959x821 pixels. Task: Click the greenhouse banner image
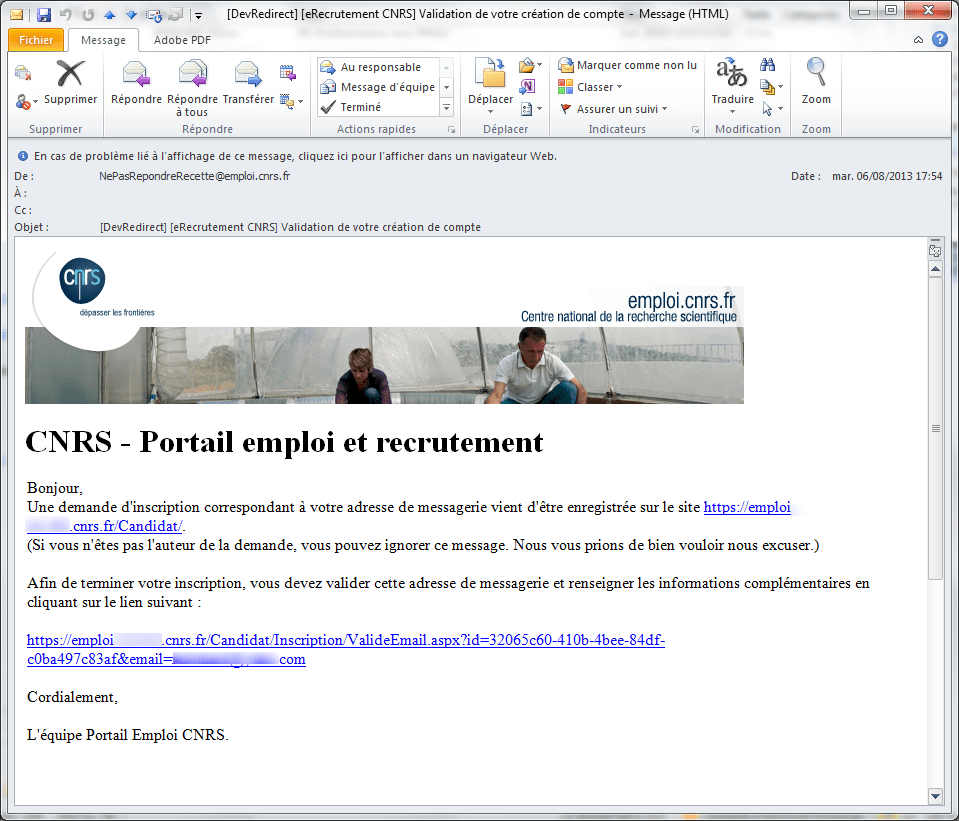384,365
